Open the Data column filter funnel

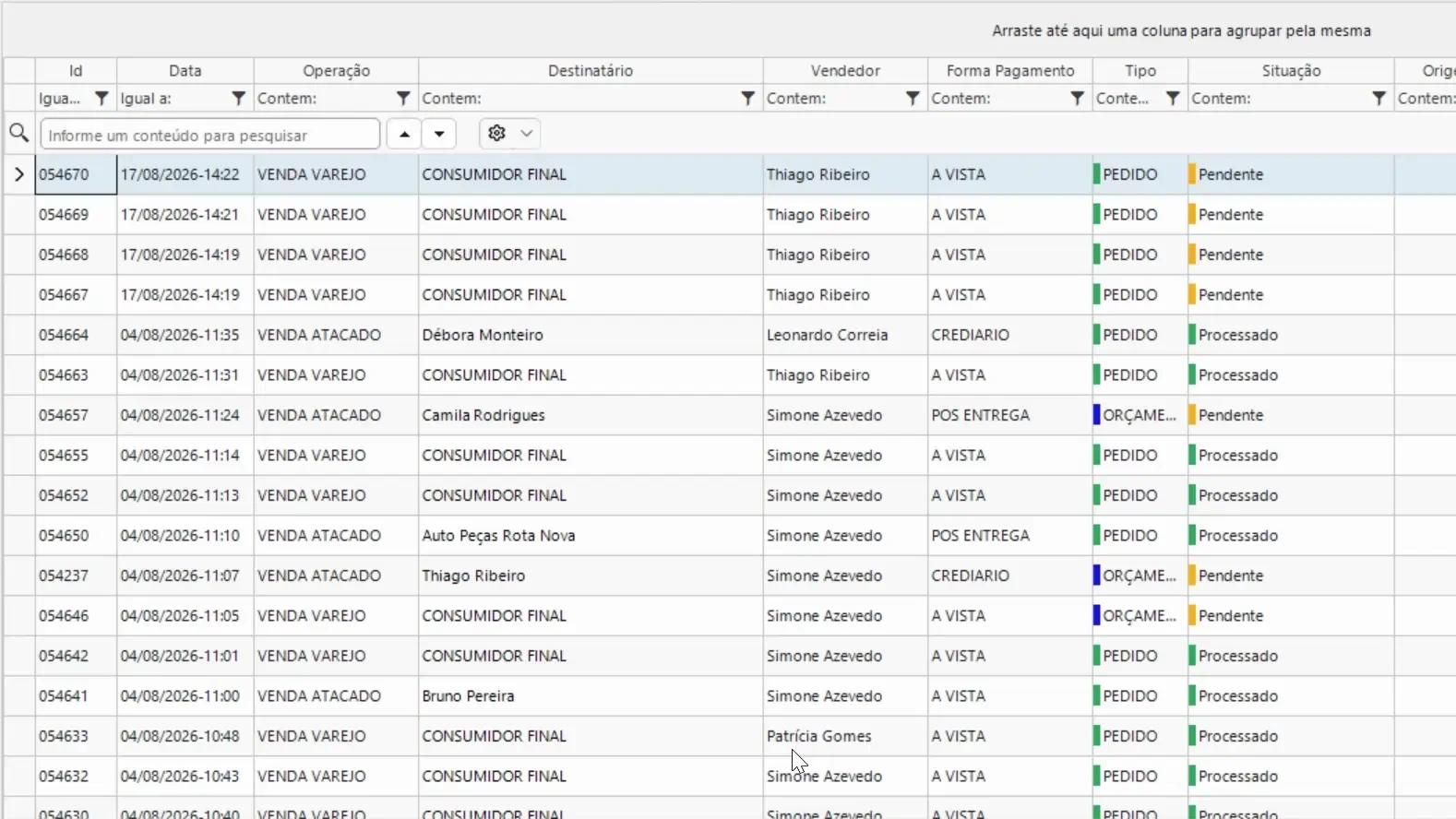[238, 99]
